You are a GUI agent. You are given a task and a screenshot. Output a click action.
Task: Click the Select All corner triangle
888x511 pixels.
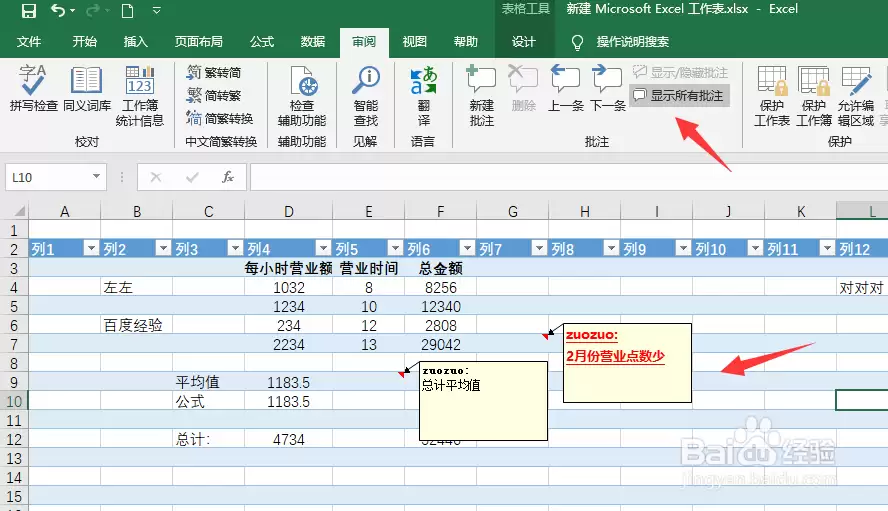20,211
